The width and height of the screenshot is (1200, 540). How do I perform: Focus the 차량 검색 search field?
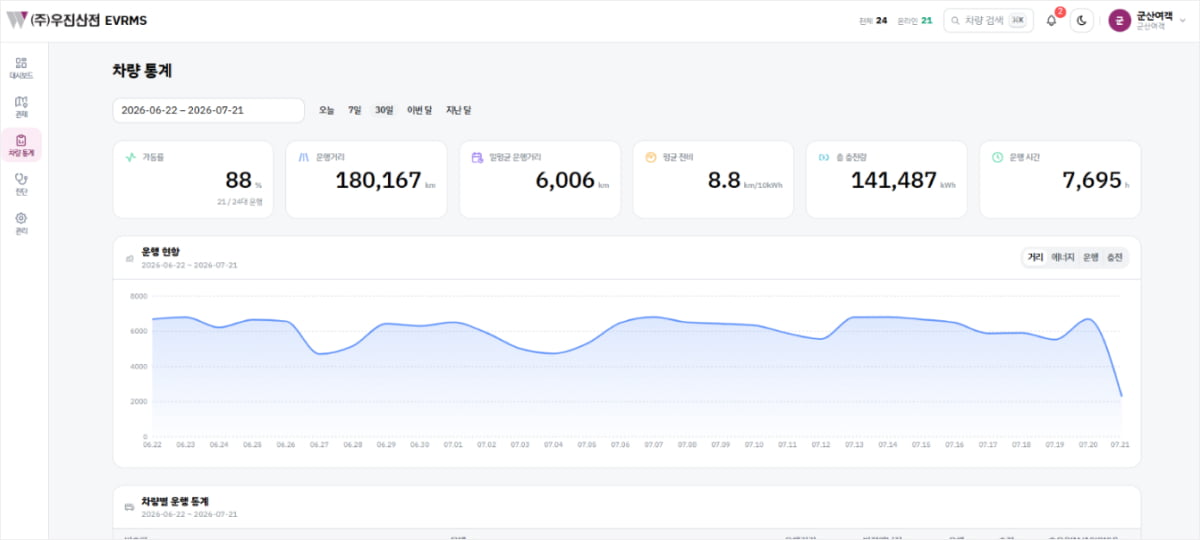[x=988, y=20]
